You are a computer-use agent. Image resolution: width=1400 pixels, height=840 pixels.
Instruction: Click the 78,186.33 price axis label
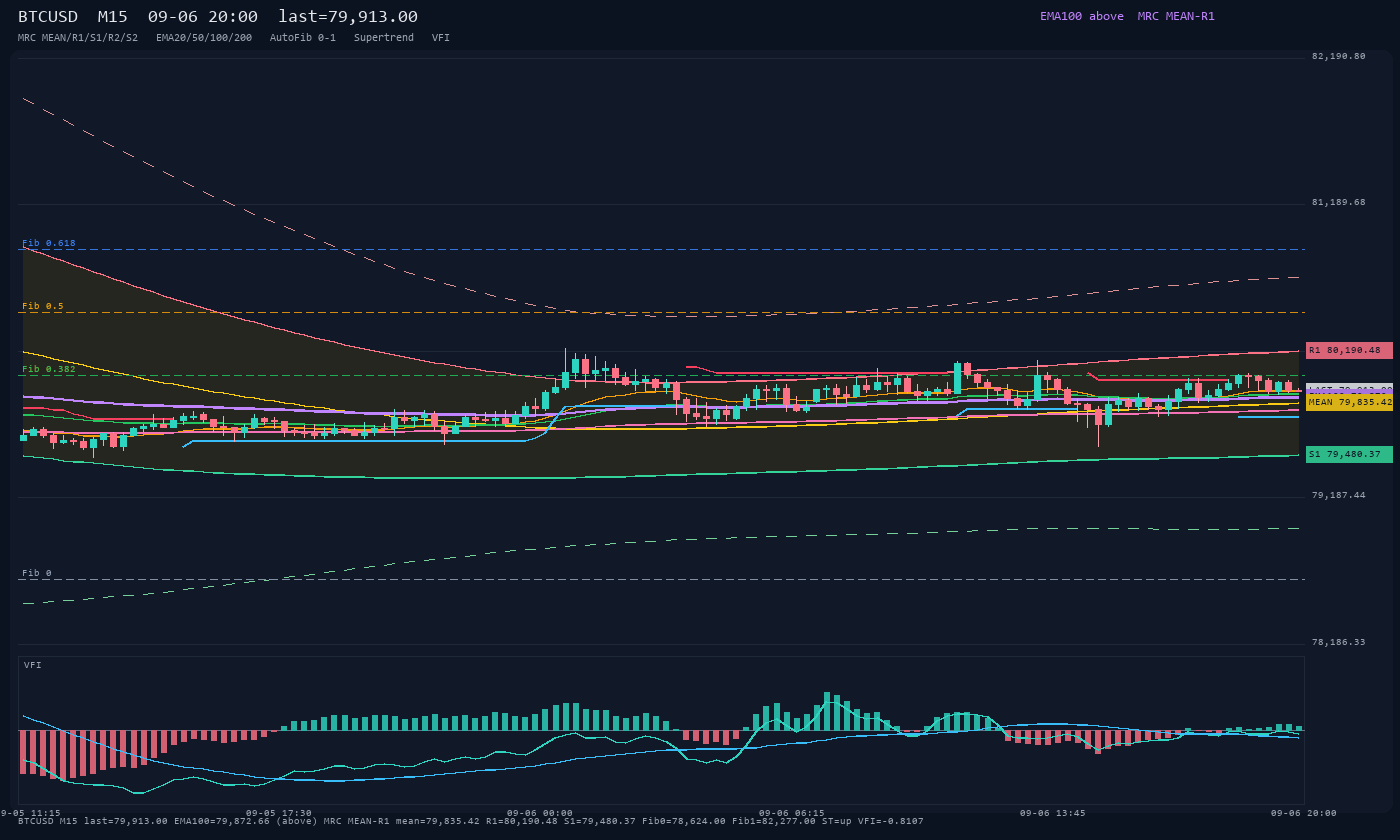[1339, 642]
